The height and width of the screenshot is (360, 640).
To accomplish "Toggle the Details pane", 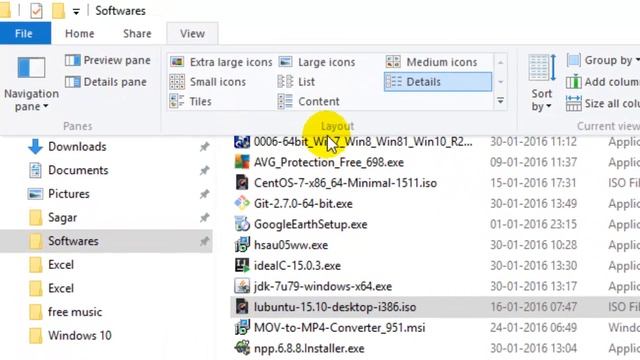I will [x=106, y=82].
